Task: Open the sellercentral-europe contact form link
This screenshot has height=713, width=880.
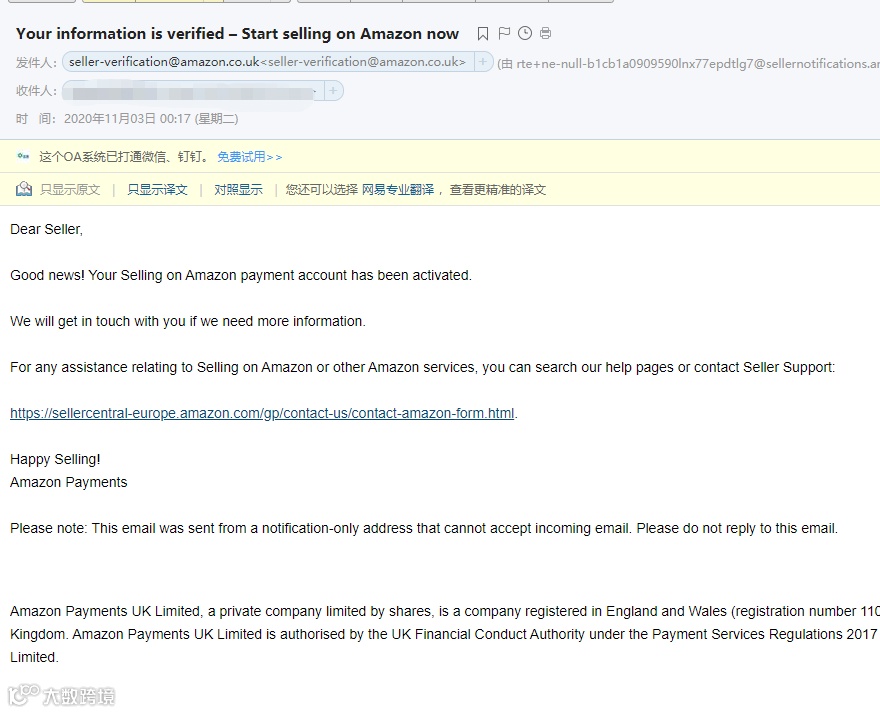Action: point(262,413)
